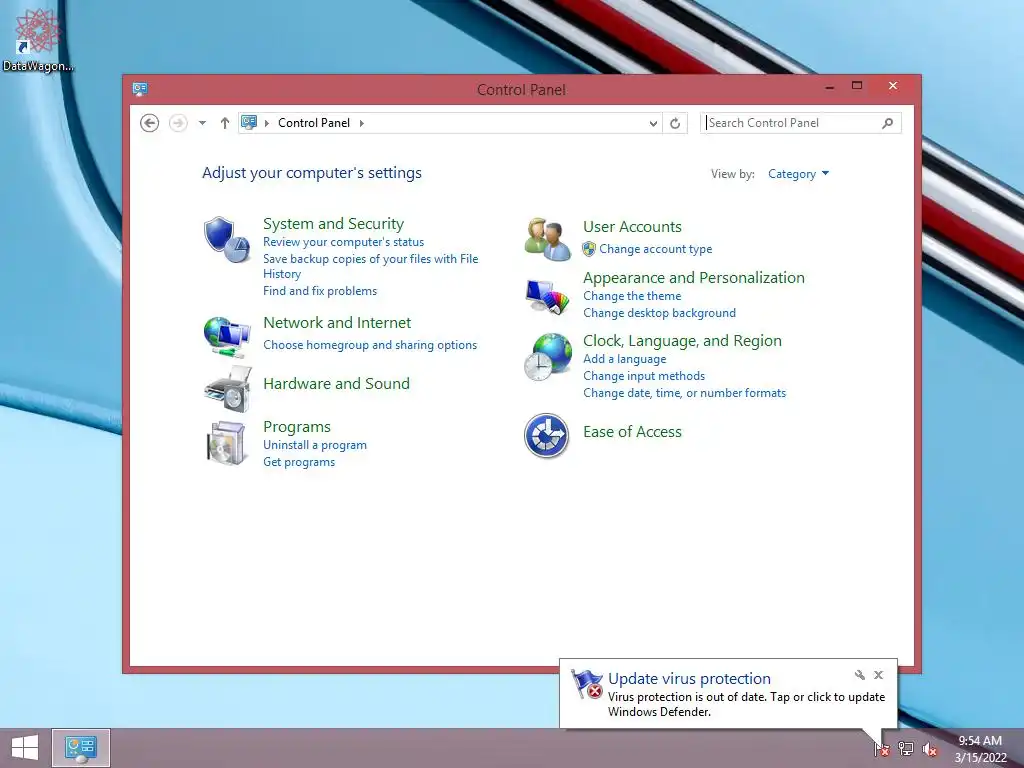Open Clock, Language, and Region globe-clock icon
The image size is (1024, 768).
pyautogui.click(x=547, y=357)
